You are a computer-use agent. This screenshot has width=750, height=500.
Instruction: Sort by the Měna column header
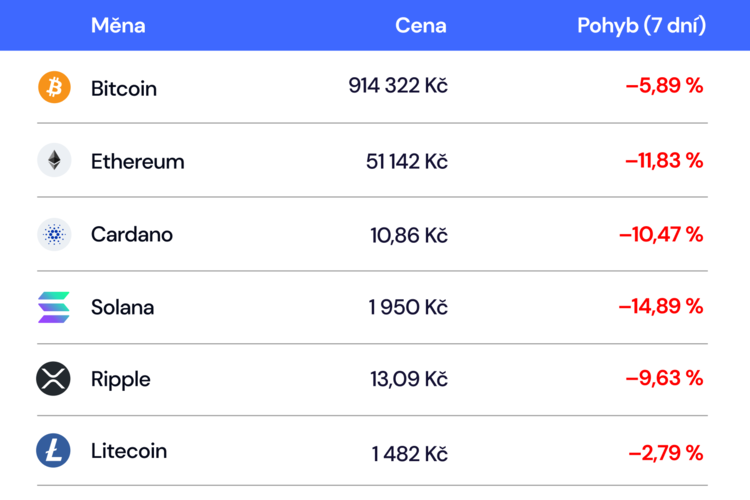pyautogui.click(x=118, y=25)
